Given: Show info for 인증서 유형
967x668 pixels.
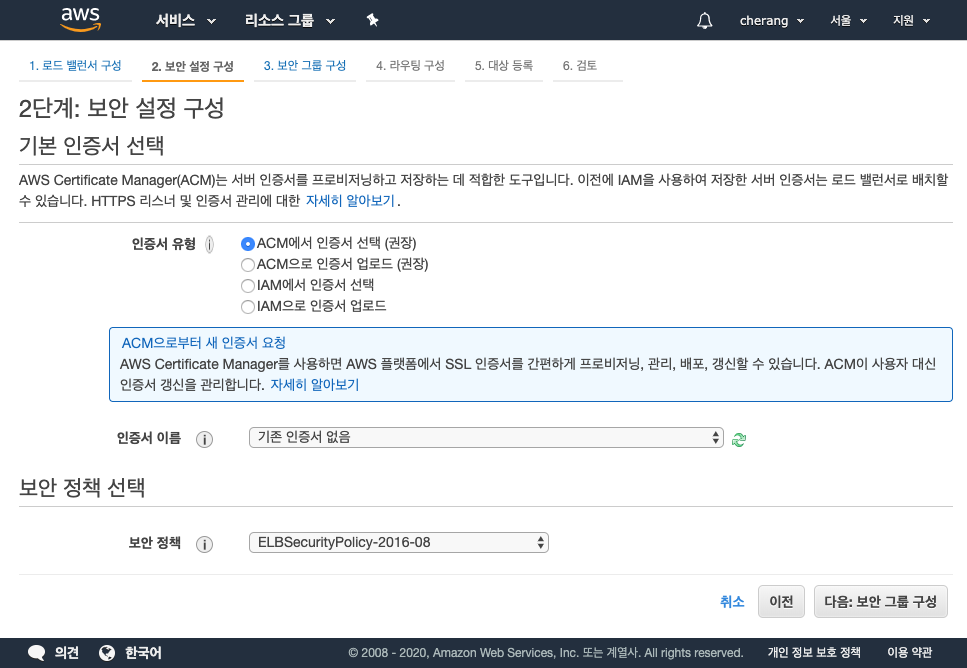Looking at the screenshot, I should (210, 244).
